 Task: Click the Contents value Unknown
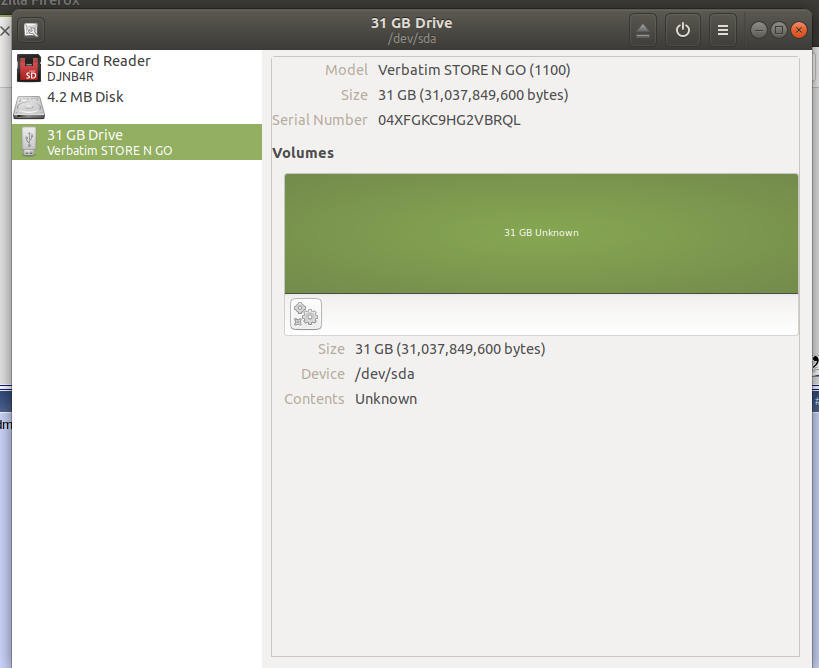pos(386,399)
